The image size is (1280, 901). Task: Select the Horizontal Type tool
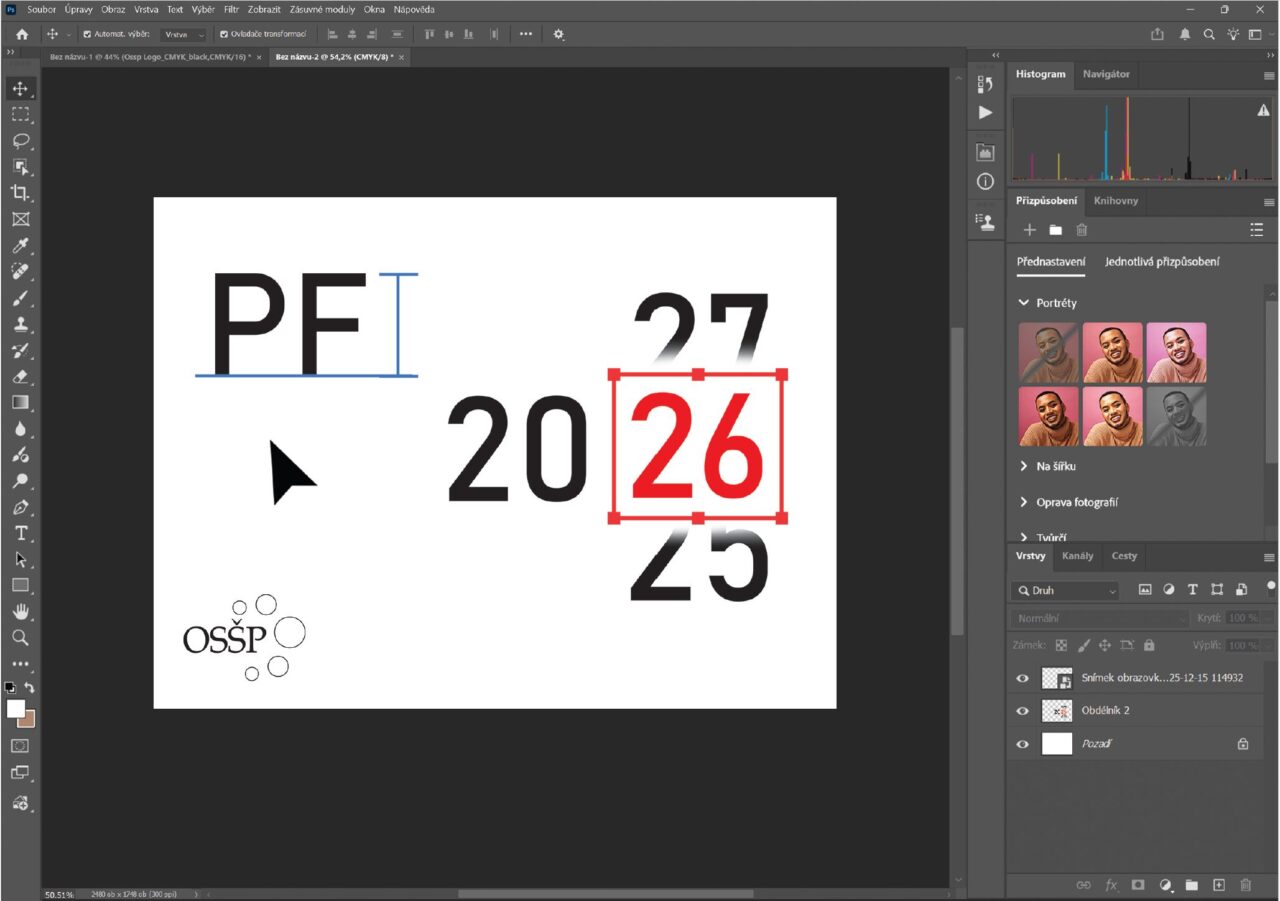click(x=20, y=533)
